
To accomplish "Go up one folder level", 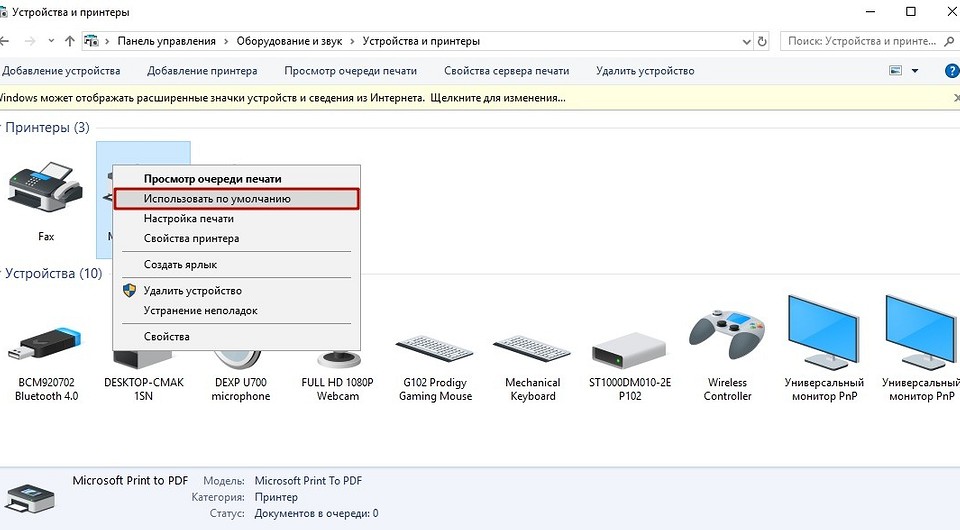I will click(70, 42).
